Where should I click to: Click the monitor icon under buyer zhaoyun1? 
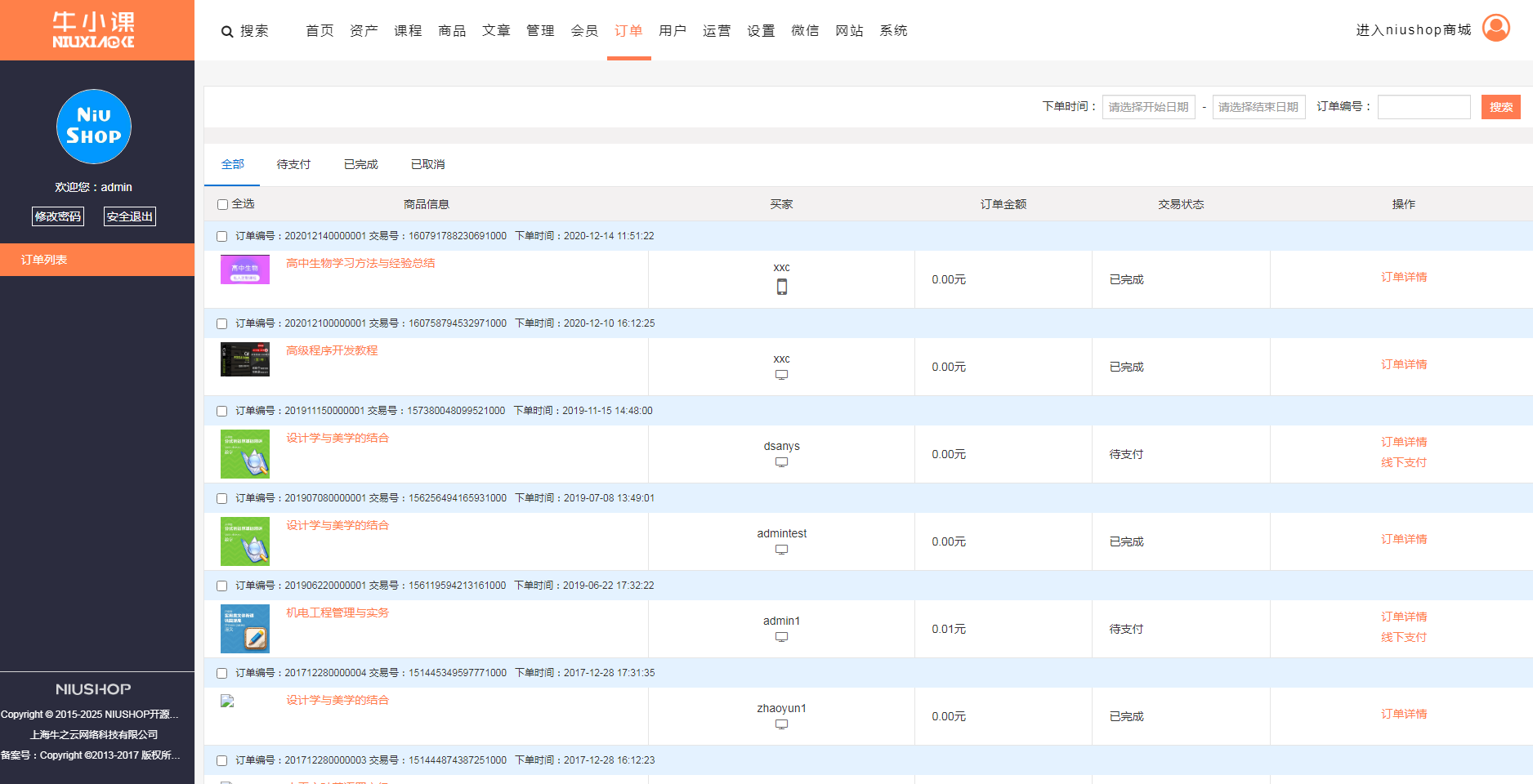(781, 724)
